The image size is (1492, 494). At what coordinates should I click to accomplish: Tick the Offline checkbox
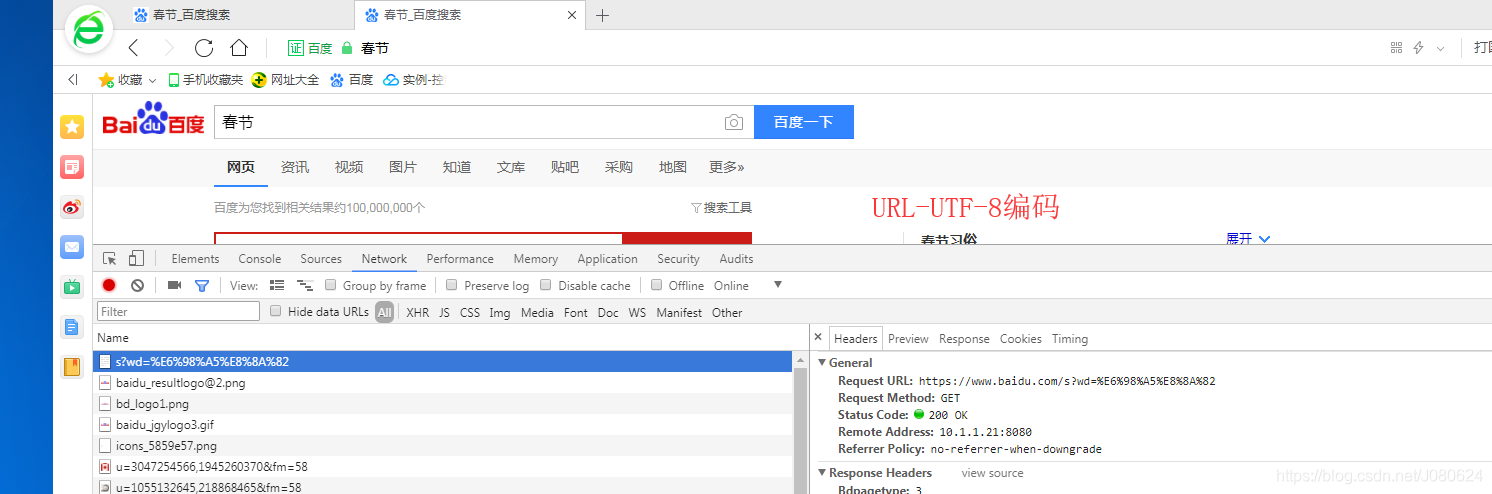pyautogui.click(x=657, y=285)
